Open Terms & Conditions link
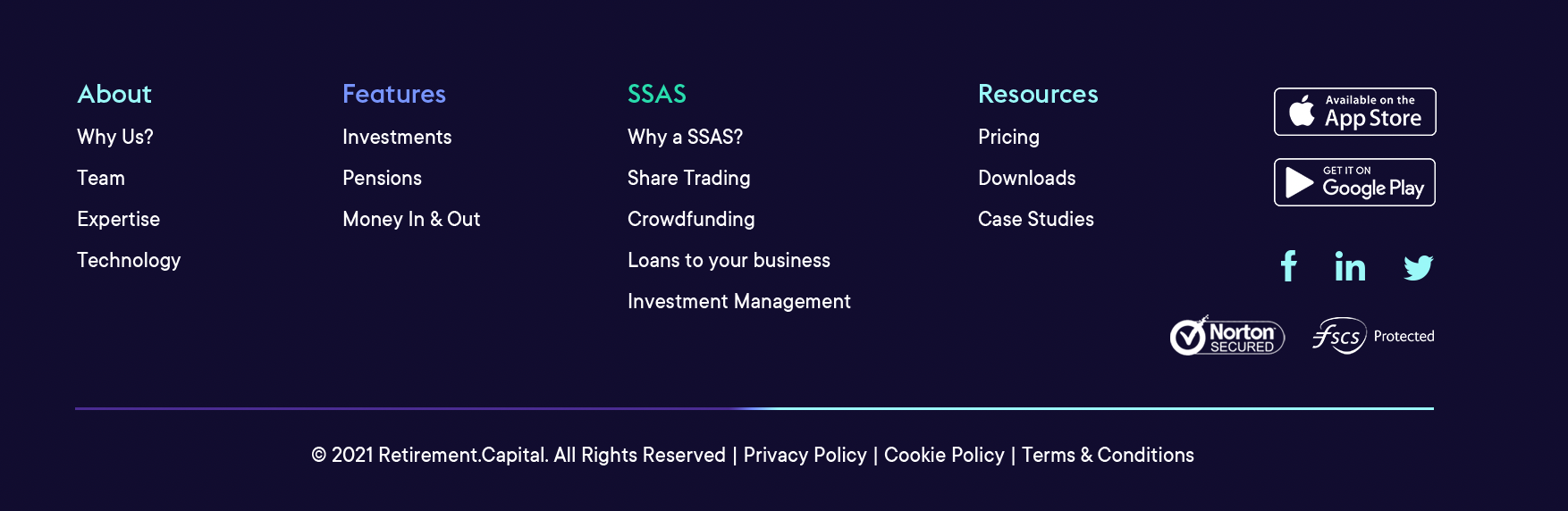This screenshot has height=511, width=1568. tap(1108, 455)
